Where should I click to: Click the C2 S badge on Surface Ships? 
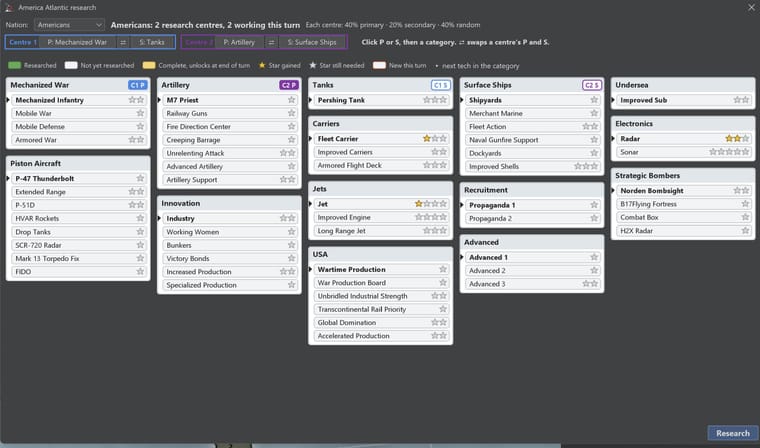point(592,85)
